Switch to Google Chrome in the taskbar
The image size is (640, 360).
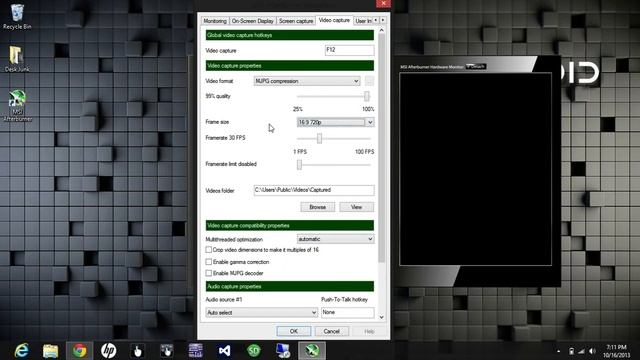(x=80, y=351)
